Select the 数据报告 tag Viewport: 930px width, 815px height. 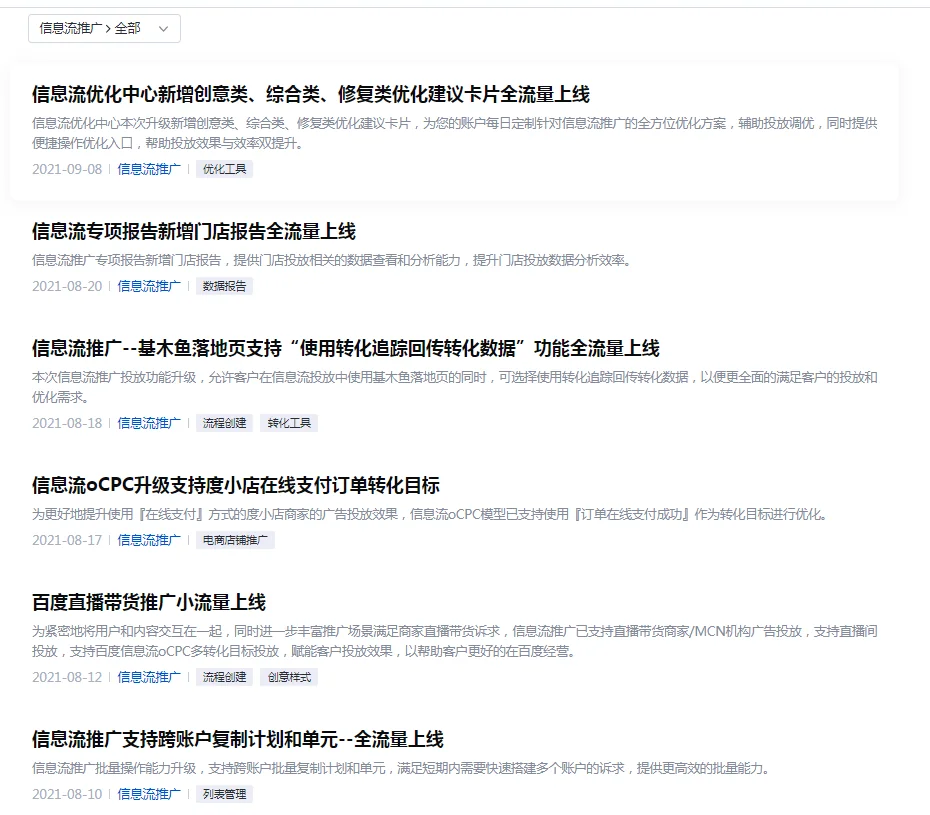224,286
